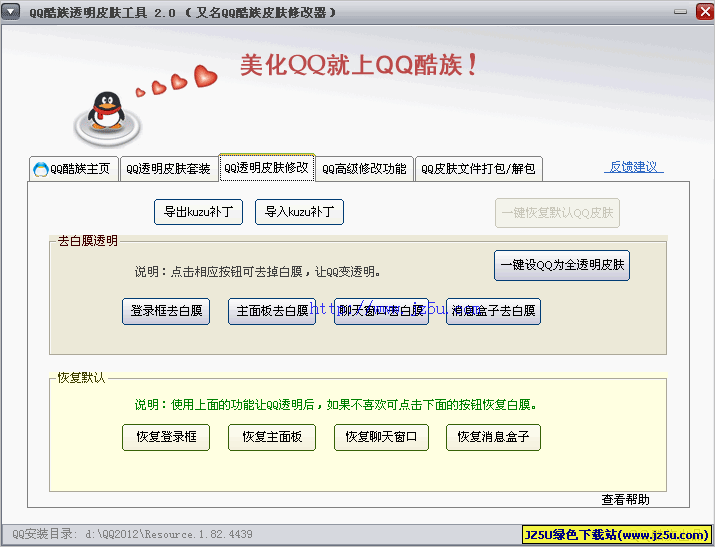Click the 导入kuzu补丁 button

coord(299,212)
